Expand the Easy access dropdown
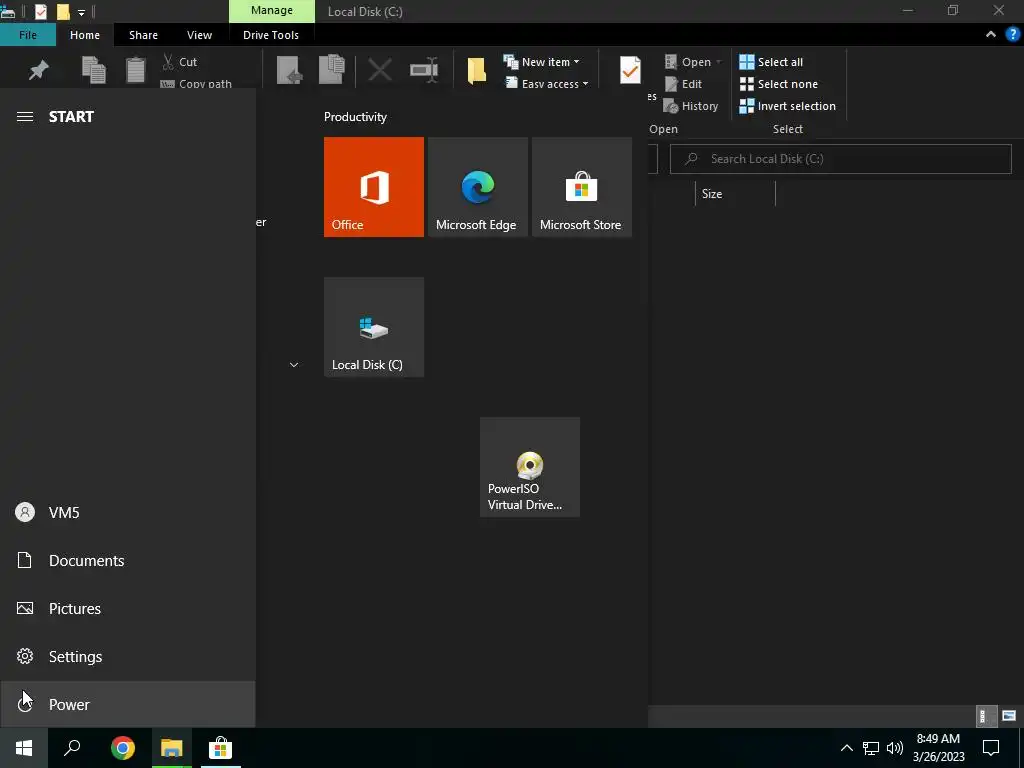 click(547, 84)
